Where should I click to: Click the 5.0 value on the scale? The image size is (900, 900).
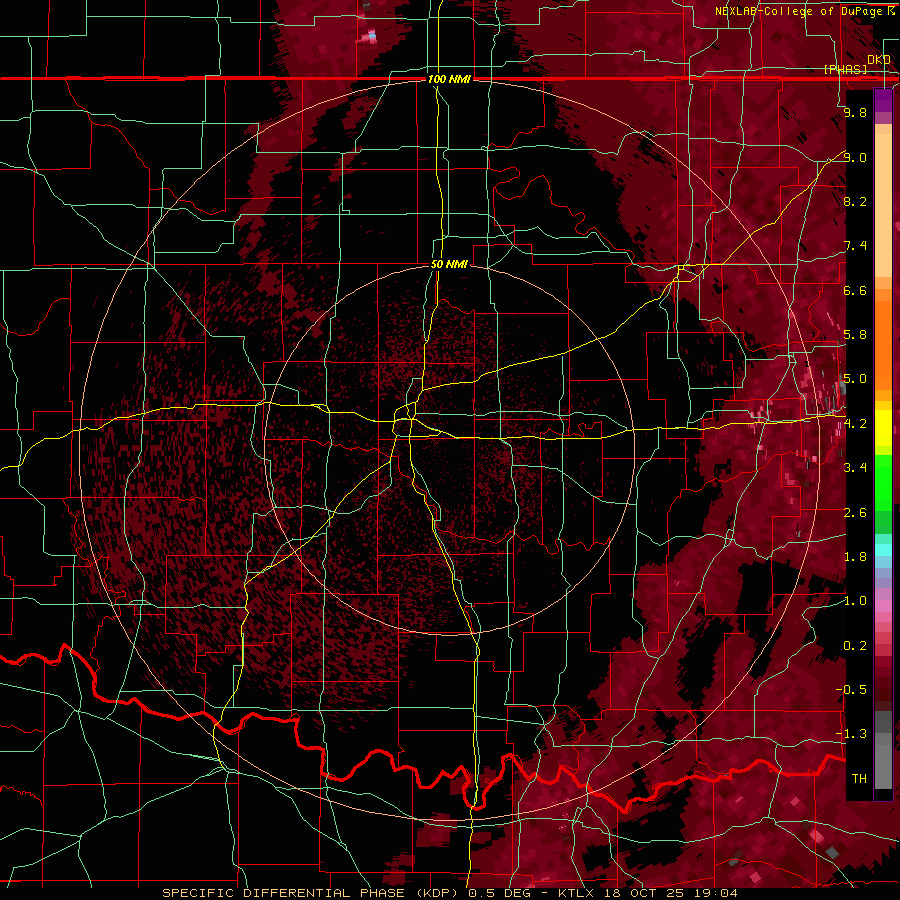(x=855, y=379)
